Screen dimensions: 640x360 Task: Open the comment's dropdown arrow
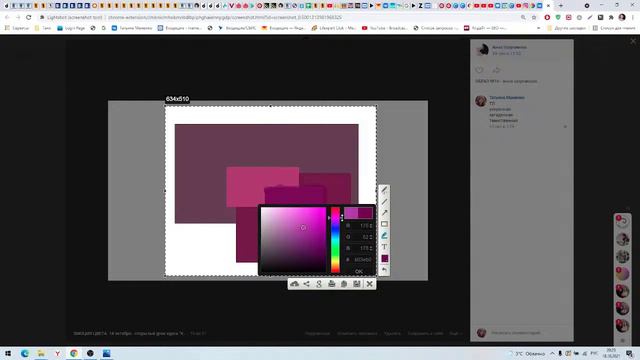tap(565, 127)
